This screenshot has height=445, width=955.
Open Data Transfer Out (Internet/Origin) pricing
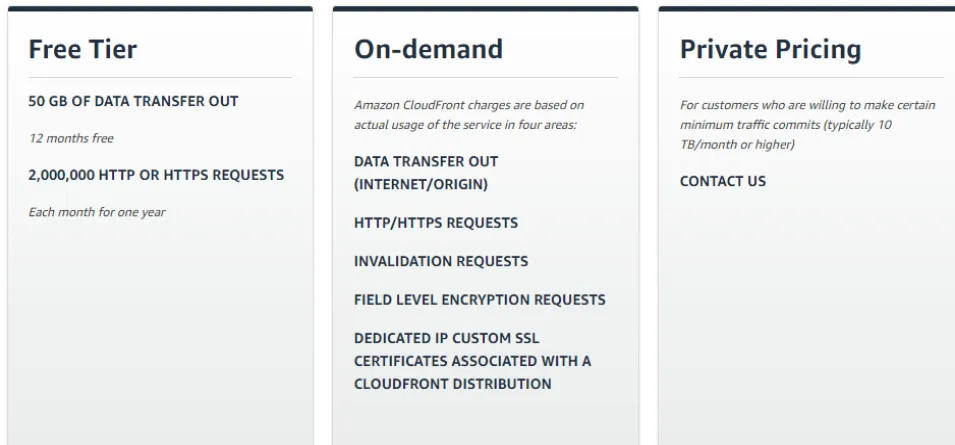[x=426, y=173]
